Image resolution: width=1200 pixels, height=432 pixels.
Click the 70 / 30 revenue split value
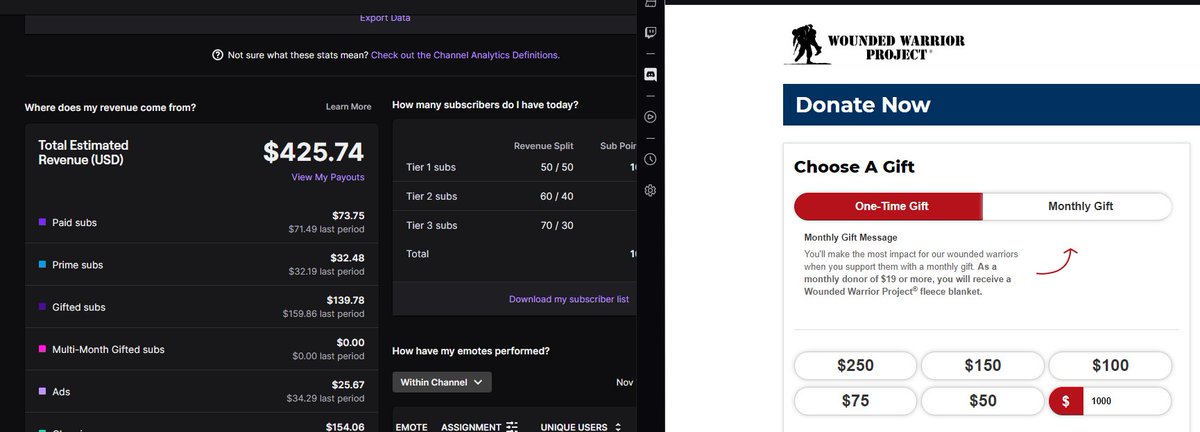click(557, 225)
